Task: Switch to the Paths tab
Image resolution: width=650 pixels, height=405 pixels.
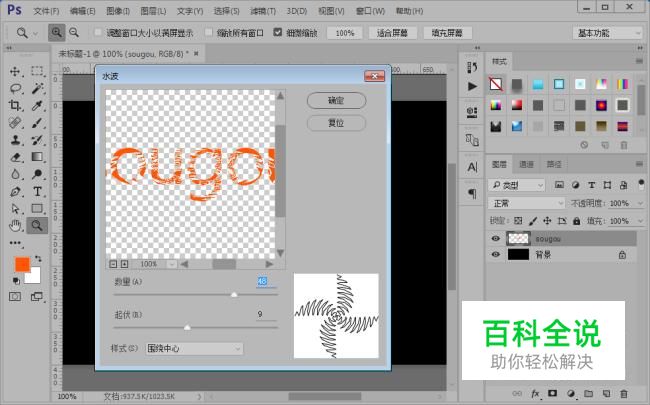Action: 554,165
